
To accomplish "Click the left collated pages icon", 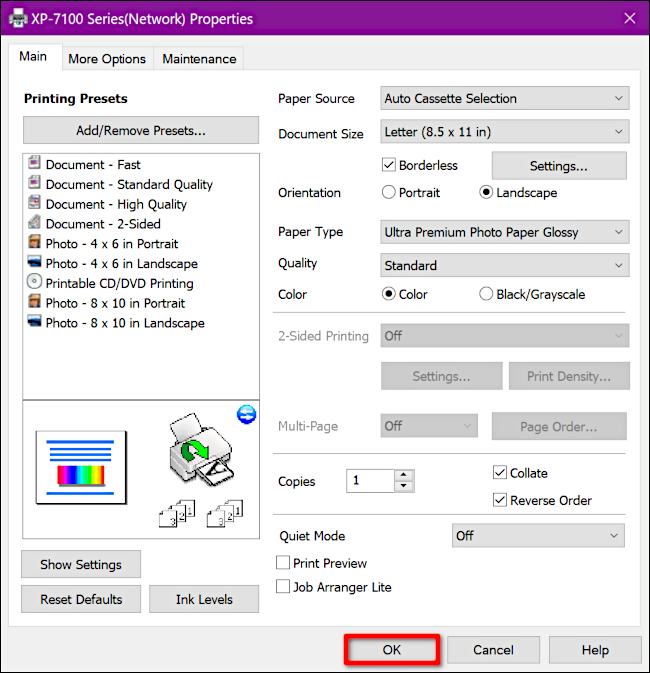I will pyautogui.click(x=177, y=513).
